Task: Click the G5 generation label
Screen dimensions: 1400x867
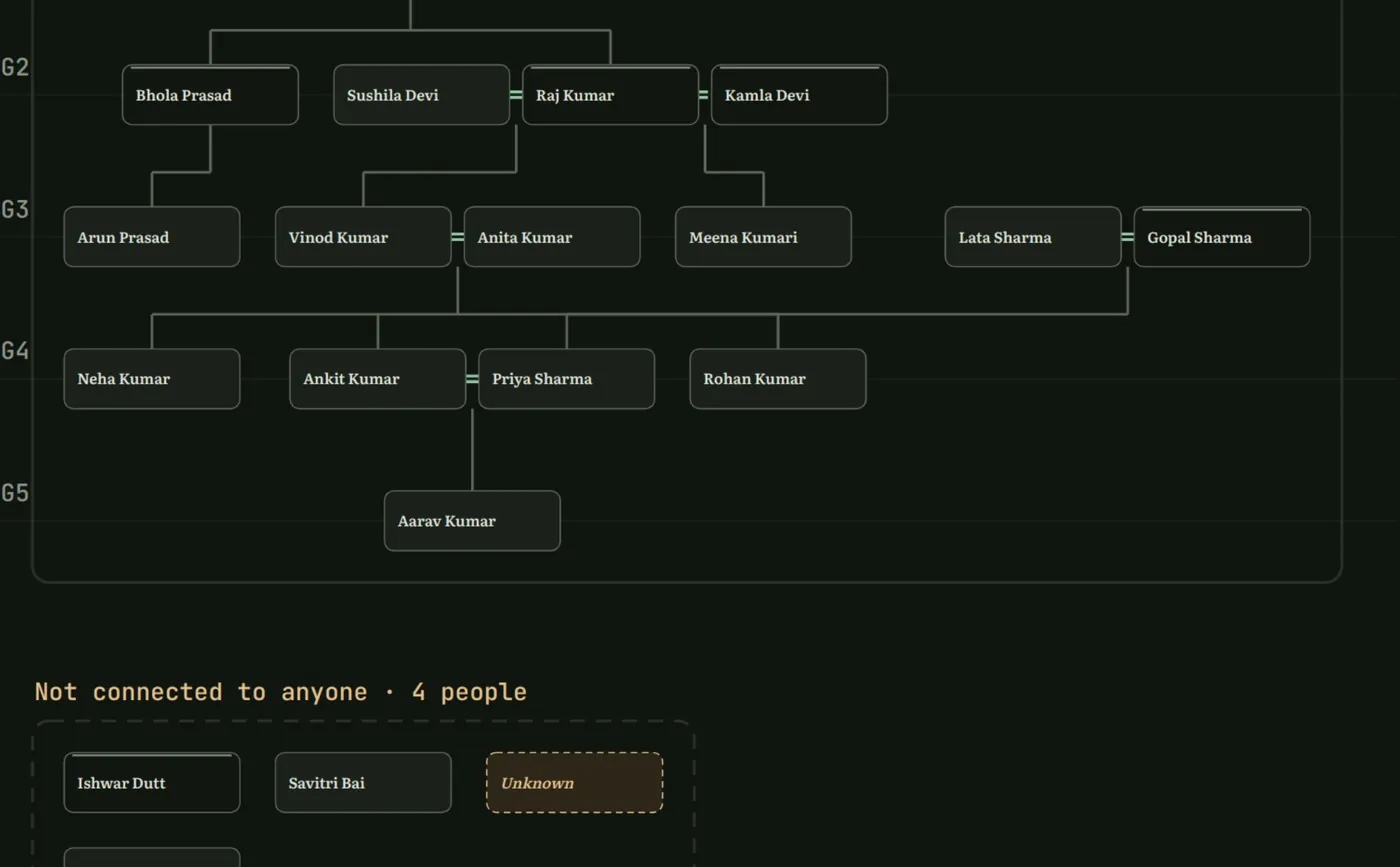Action: point(15,493)
